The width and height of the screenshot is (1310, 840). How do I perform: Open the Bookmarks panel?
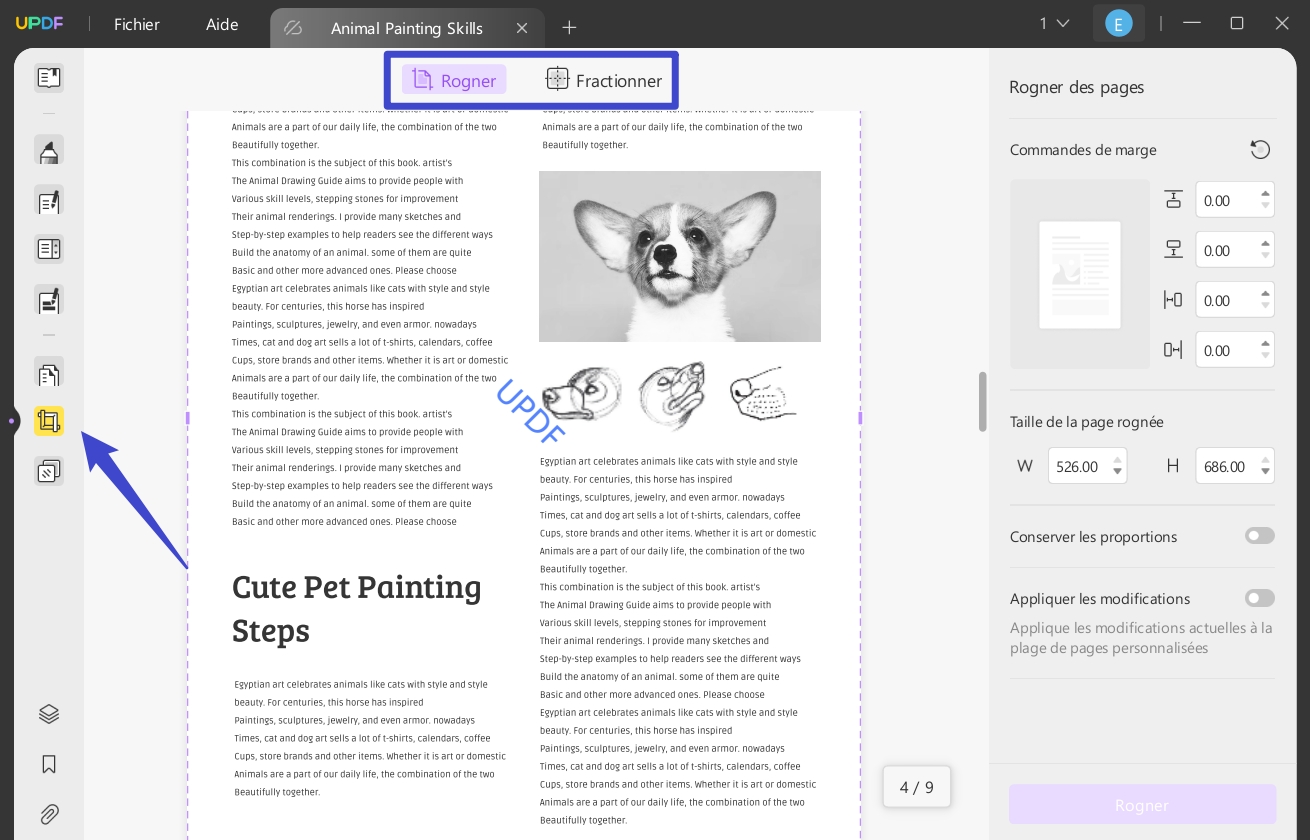(x=49, y=764)
